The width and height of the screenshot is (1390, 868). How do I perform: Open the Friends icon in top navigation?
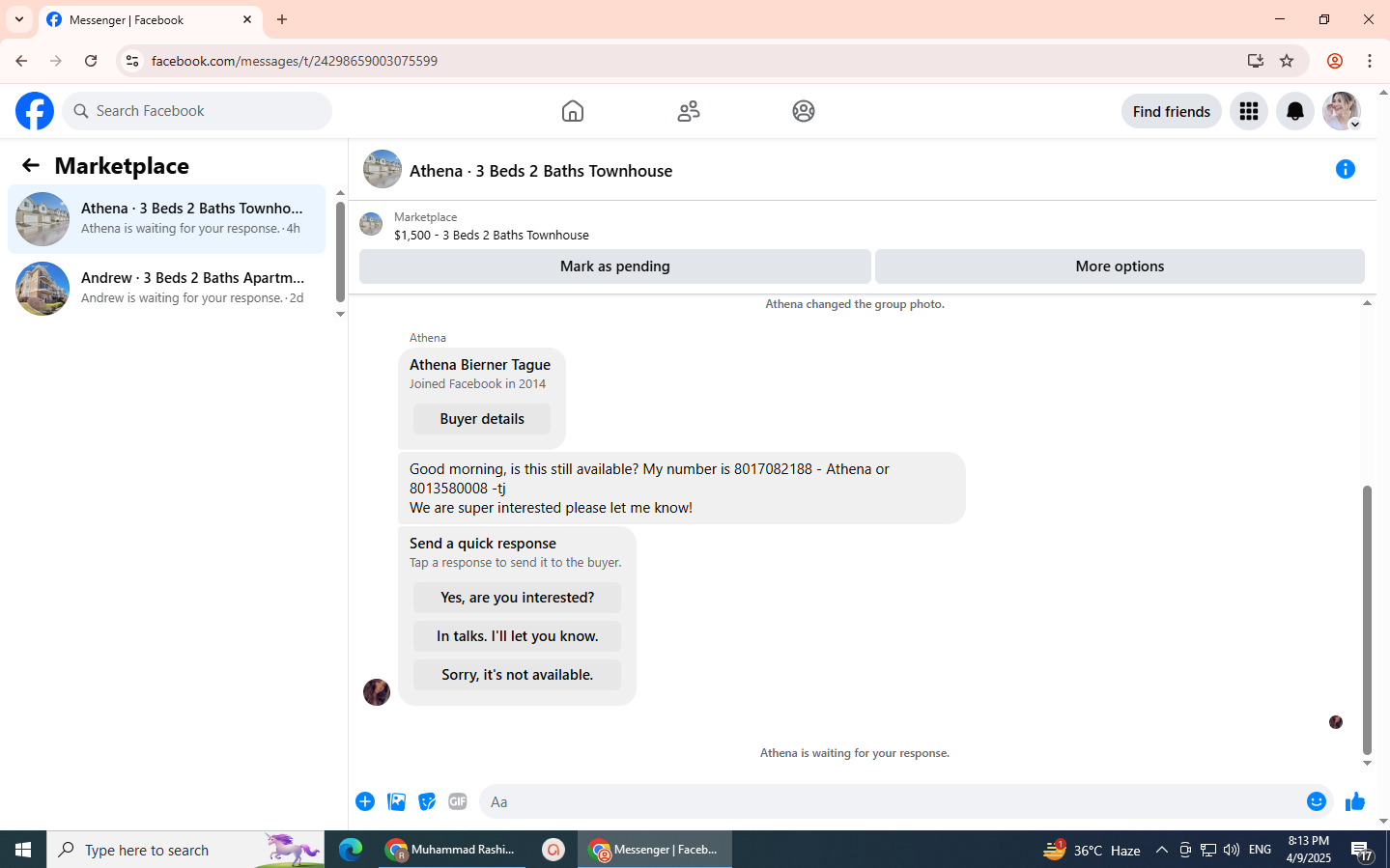(x=689, y=111)
